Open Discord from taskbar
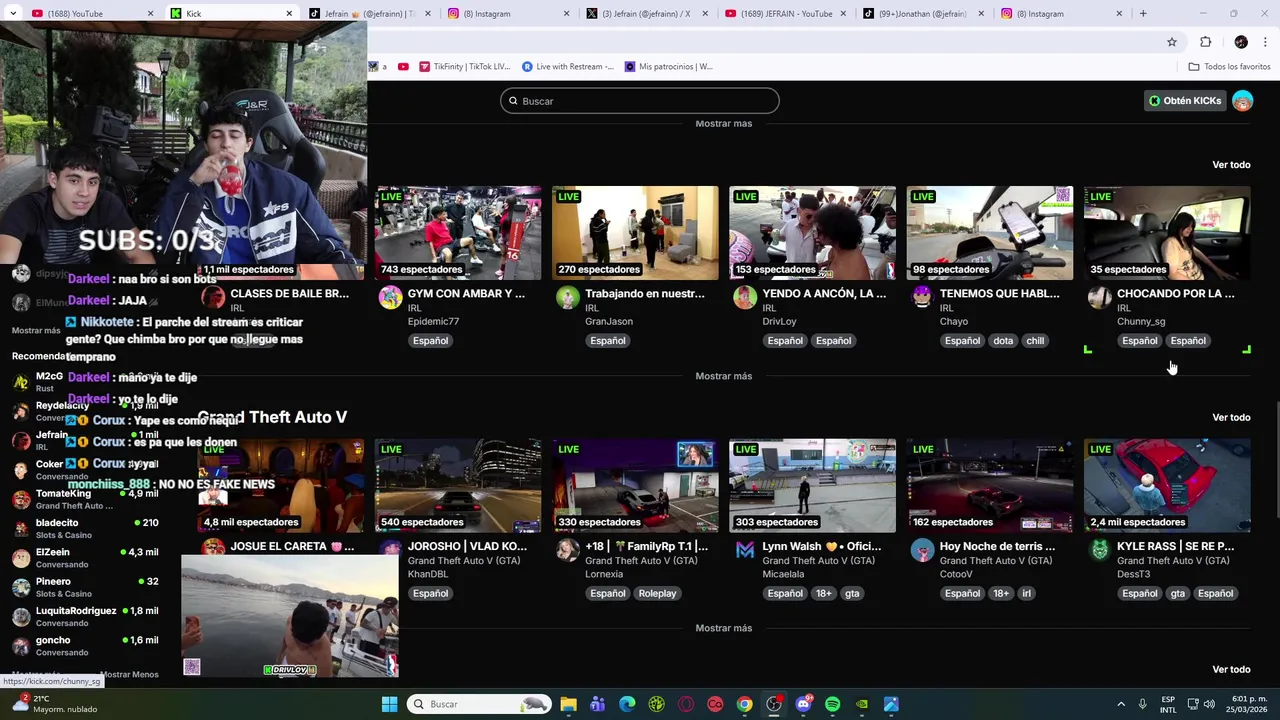 click(x=803, y=704)
